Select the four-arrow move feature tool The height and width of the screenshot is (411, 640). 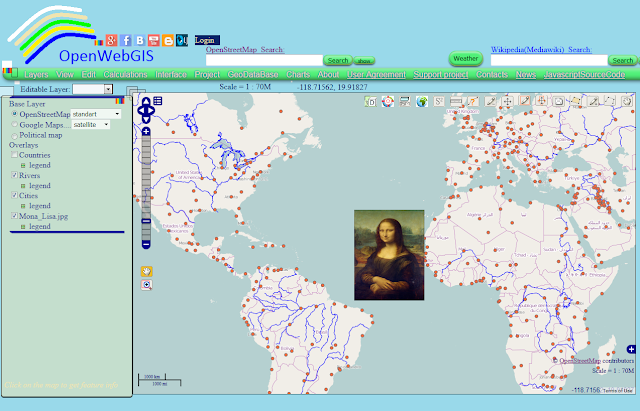(507, 101)
